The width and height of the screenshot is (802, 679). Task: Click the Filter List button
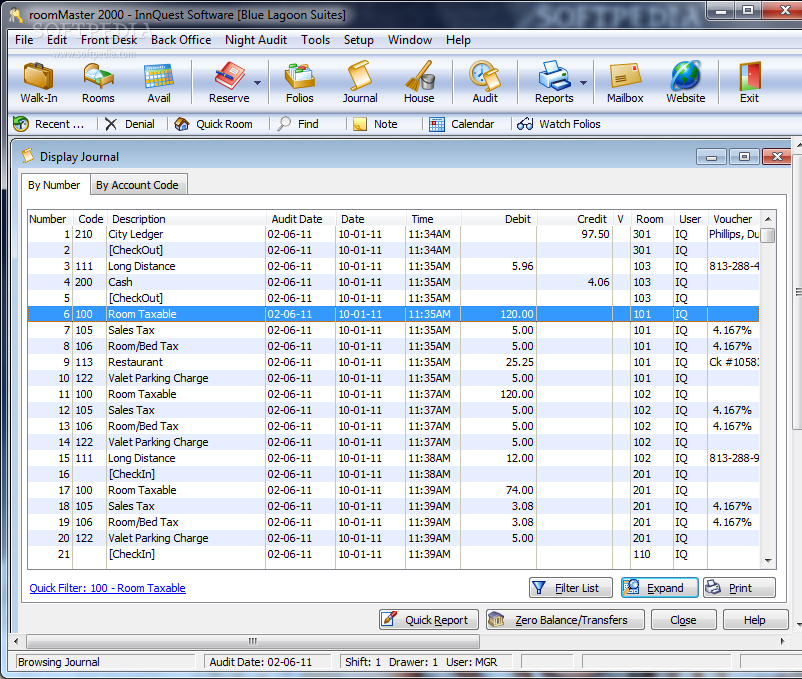click(571, 588)
